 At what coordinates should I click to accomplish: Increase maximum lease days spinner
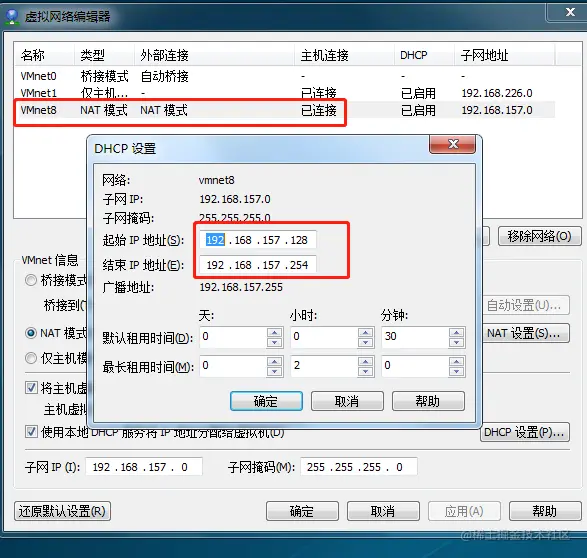tap(275, 362)
